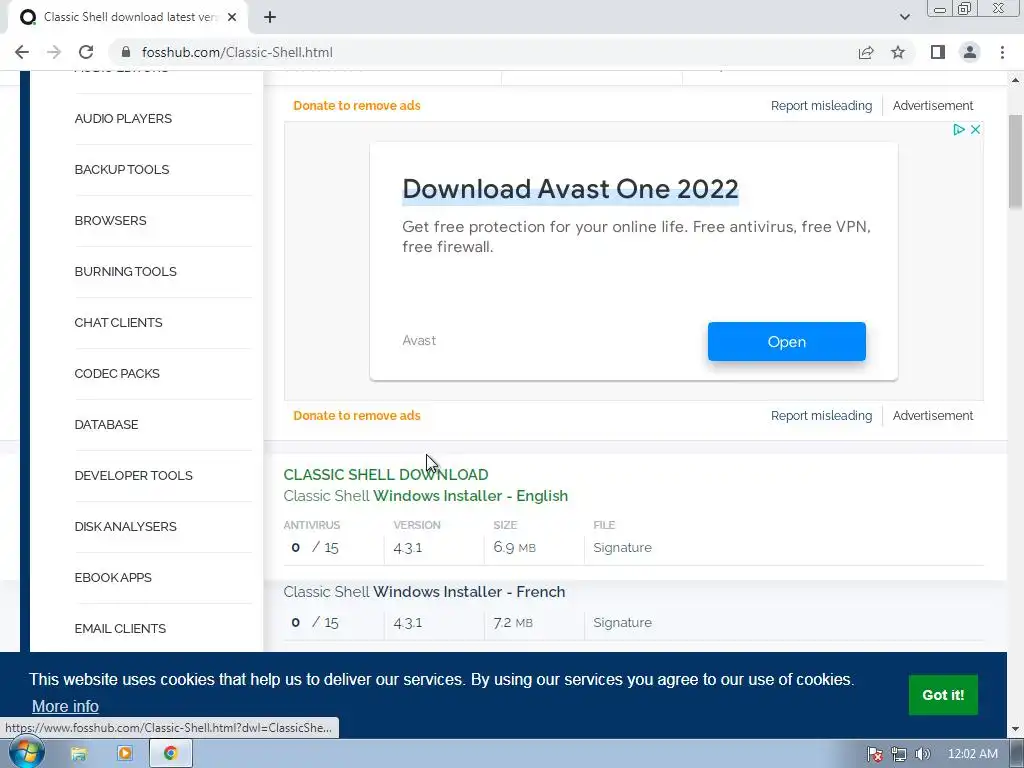Click the 7.2 MB size value
Viewport: 1024px width, 768px height.
(x=513, y=623)
